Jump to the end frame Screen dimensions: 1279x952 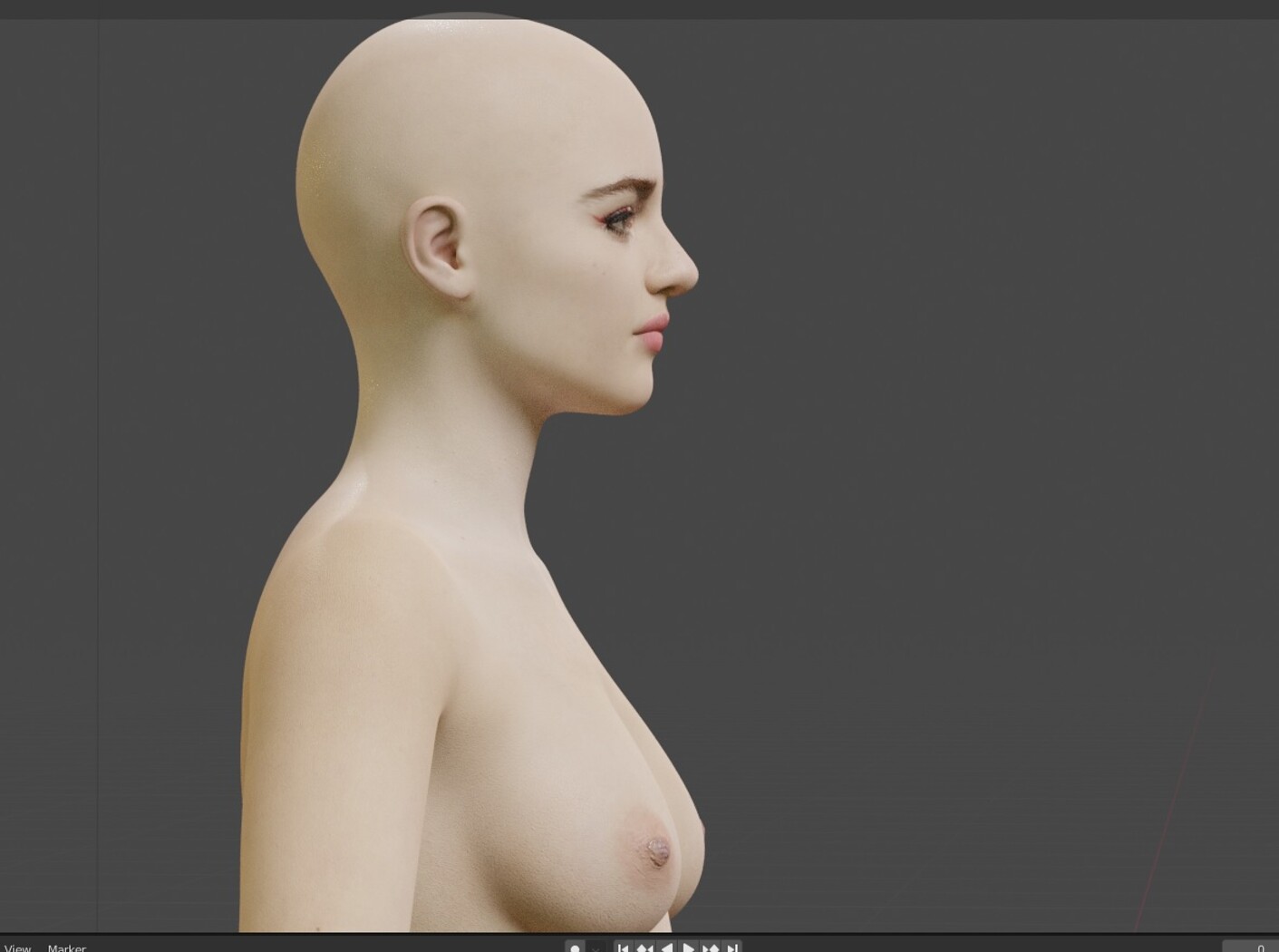(x=732, y=947)
